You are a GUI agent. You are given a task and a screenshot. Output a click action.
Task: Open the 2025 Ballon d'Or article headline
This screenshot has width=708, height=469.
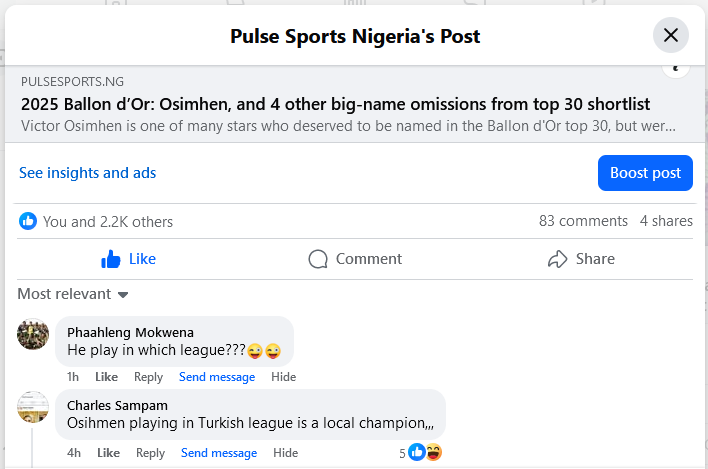click(x=336, y=104)
